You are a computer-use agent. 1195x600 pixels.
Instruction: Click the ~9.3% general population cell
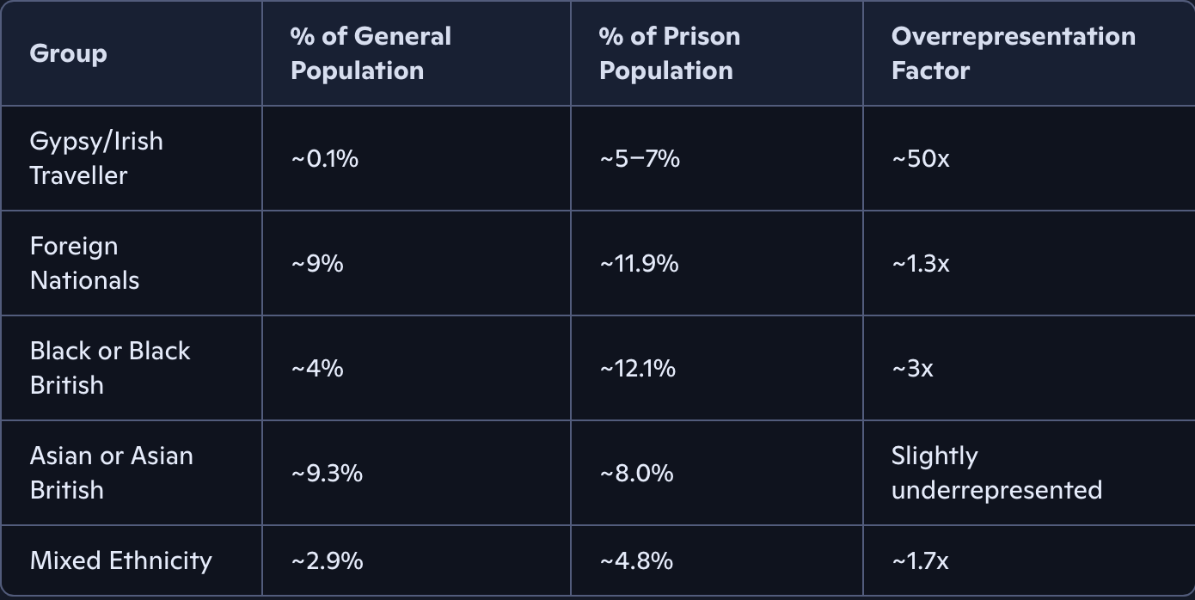tap(326, 474)
